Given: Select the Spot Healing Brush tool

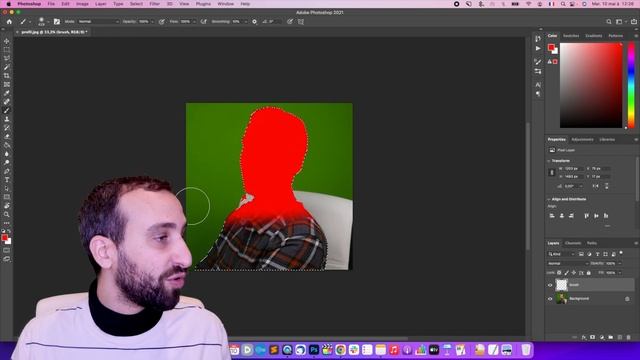Looking at the screenshot, I should [7, 102].
